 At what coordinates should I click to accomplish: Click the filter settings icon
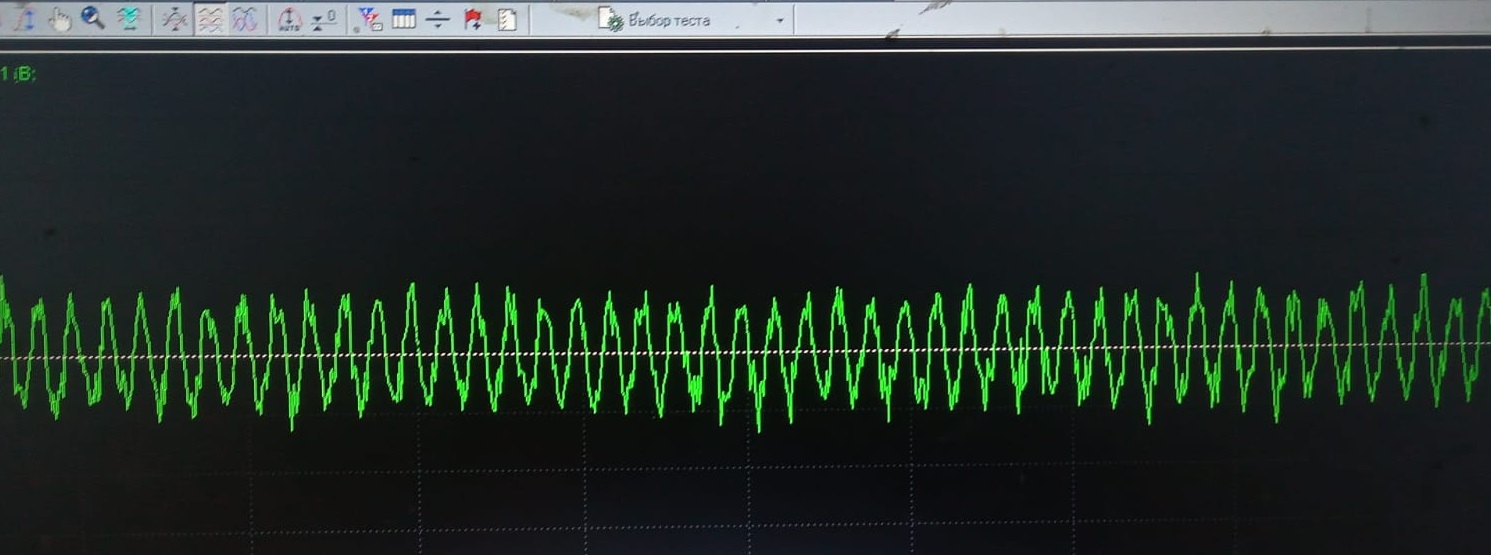370,19
